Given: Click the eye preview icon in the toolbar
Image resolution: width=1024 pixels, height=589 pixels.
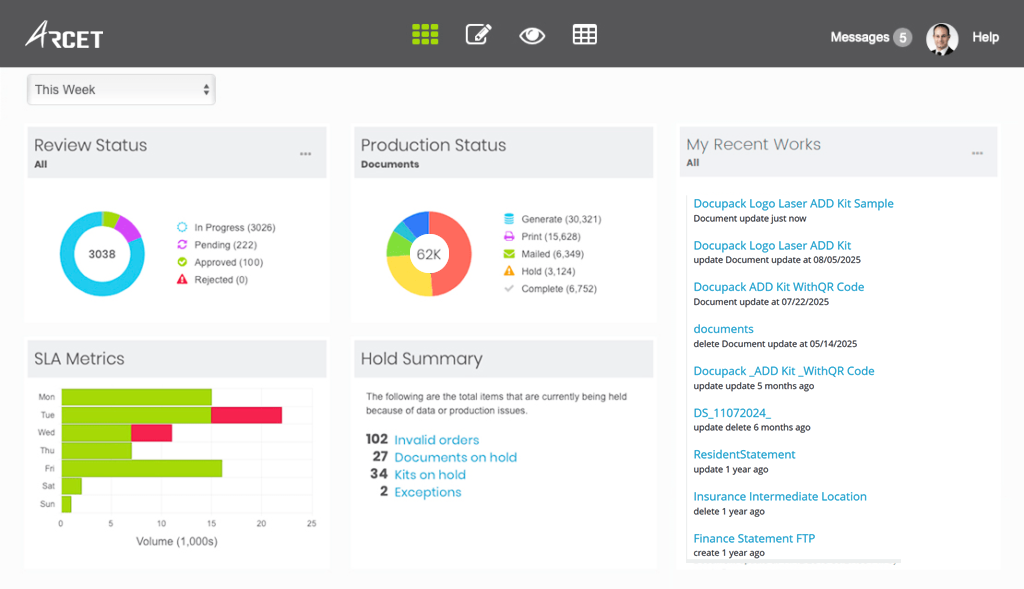Looking at the screenshot, I should click(532, 34).
